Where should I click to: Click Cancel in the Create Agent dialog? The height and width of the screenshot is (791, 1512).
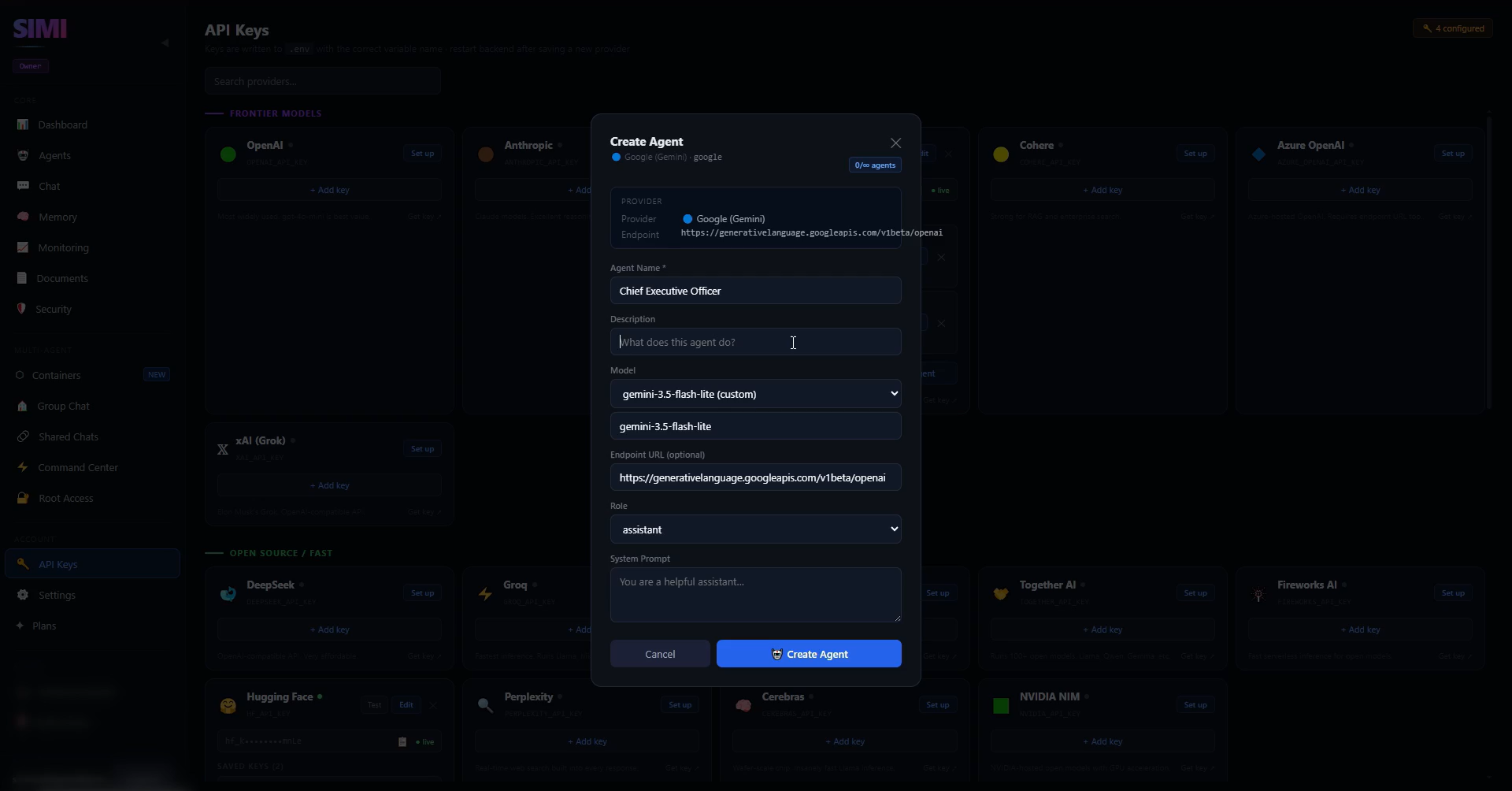click(x=660, y=654)
